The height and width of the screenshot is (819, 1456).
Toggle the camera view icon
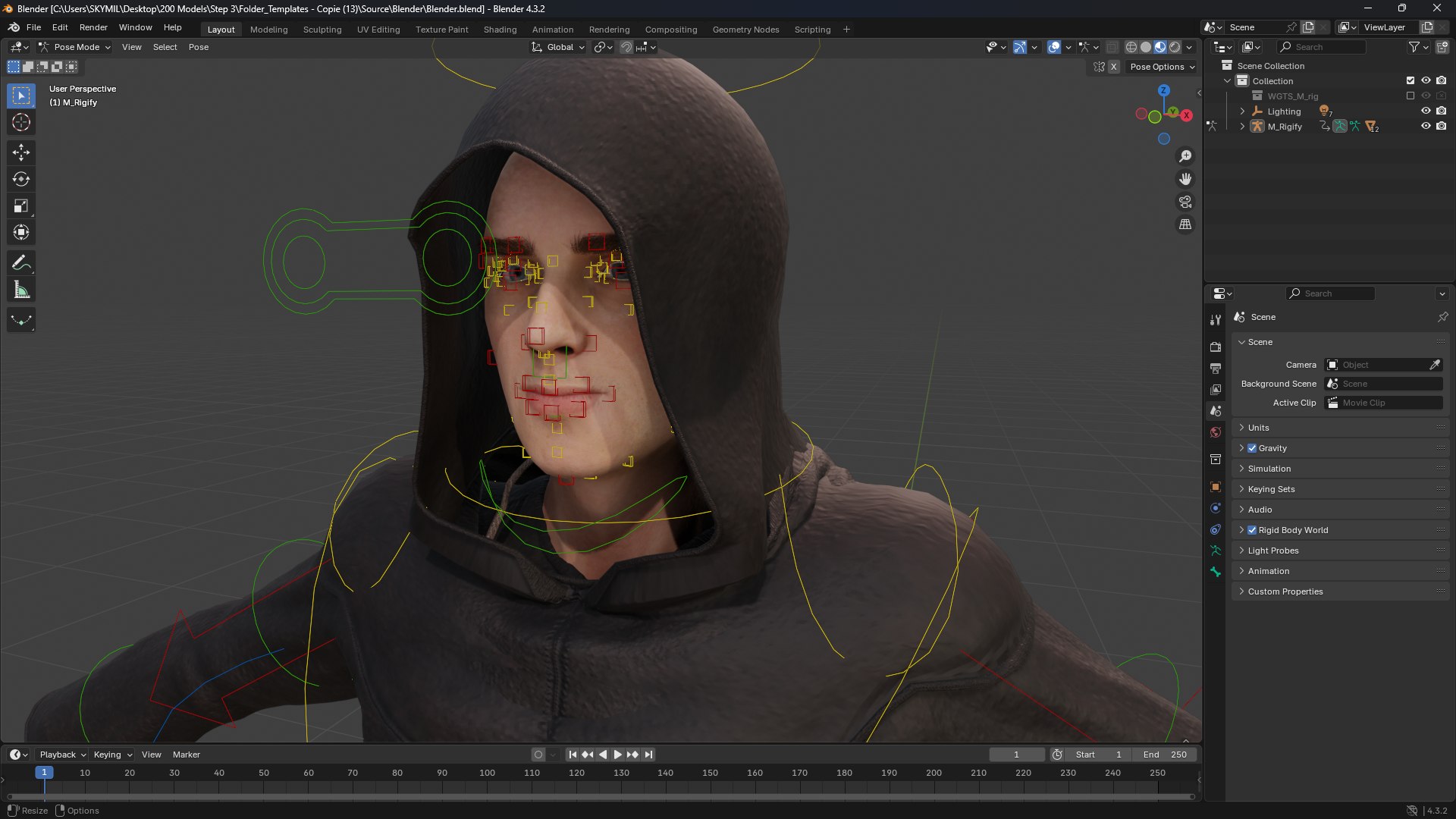pos(1185,202)
